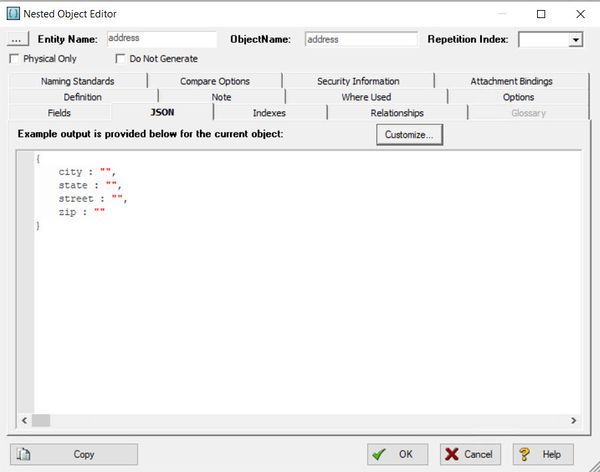600x472 pixels.
Task: Click the Cancel button label
Action: click(x=478, y=454)
